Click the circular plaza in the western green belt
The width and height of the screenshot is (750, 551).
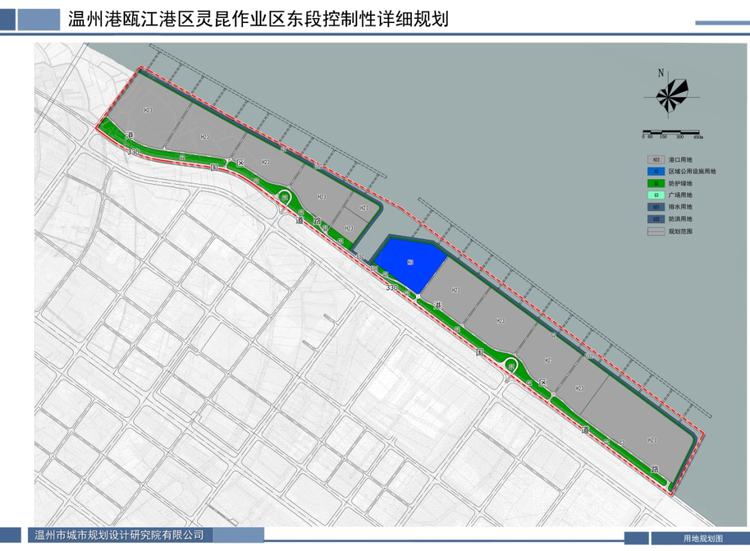point(285,198)
